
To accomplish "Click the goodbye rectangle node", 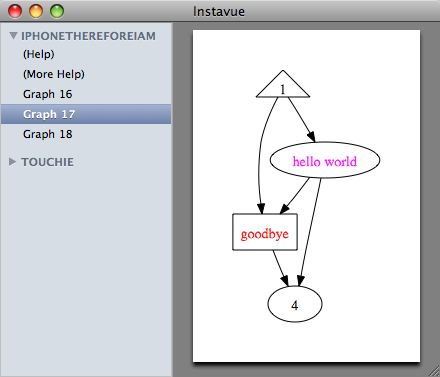I will [265, 232].
